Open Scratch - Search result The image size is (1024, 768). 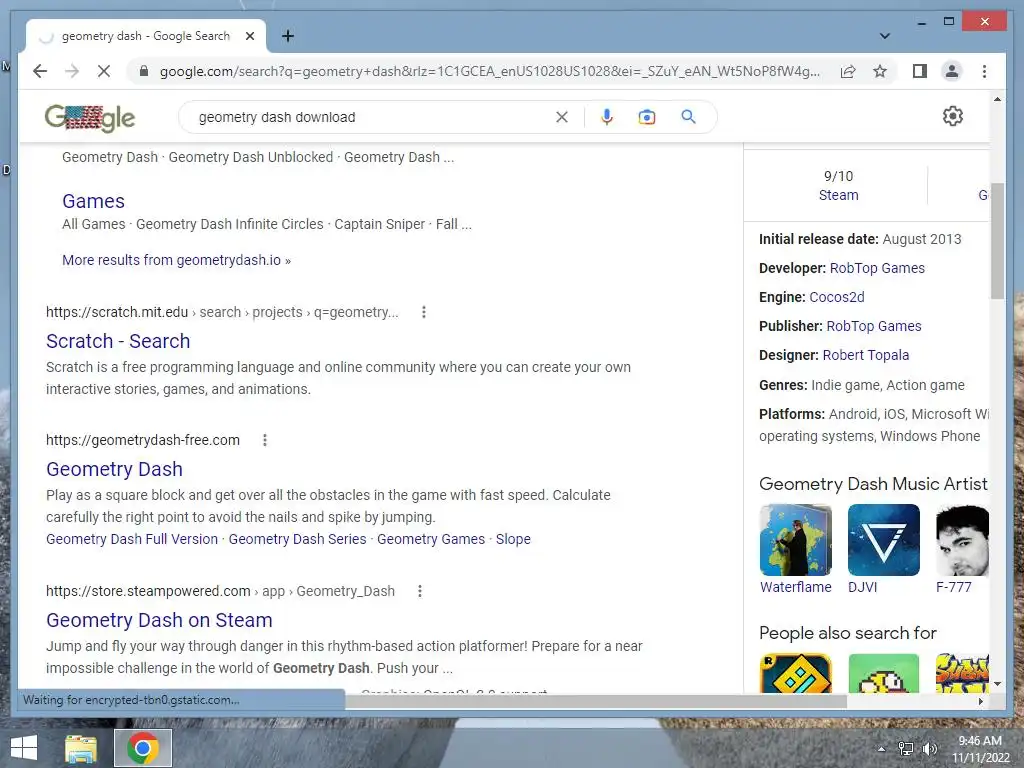(x=118, y=341)
